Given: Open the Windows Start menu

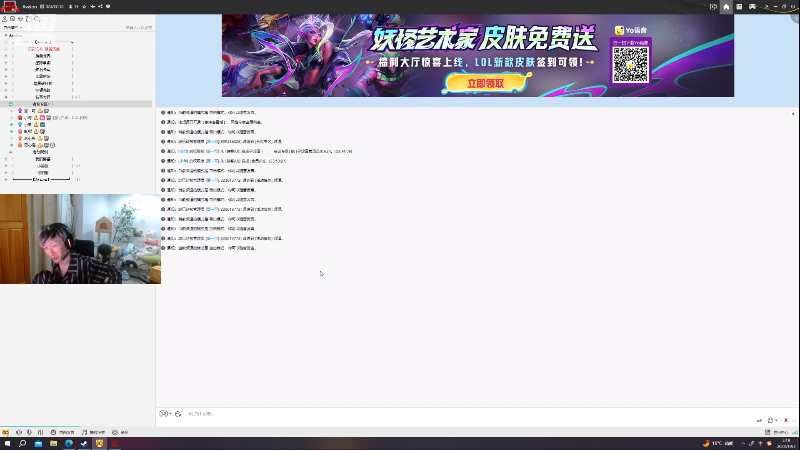Looking at the screenshot, I should [x=7, y=443].
